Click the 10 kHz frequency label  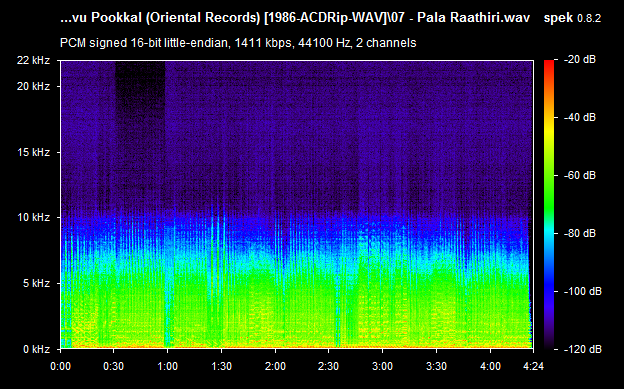tap(33, 217)
